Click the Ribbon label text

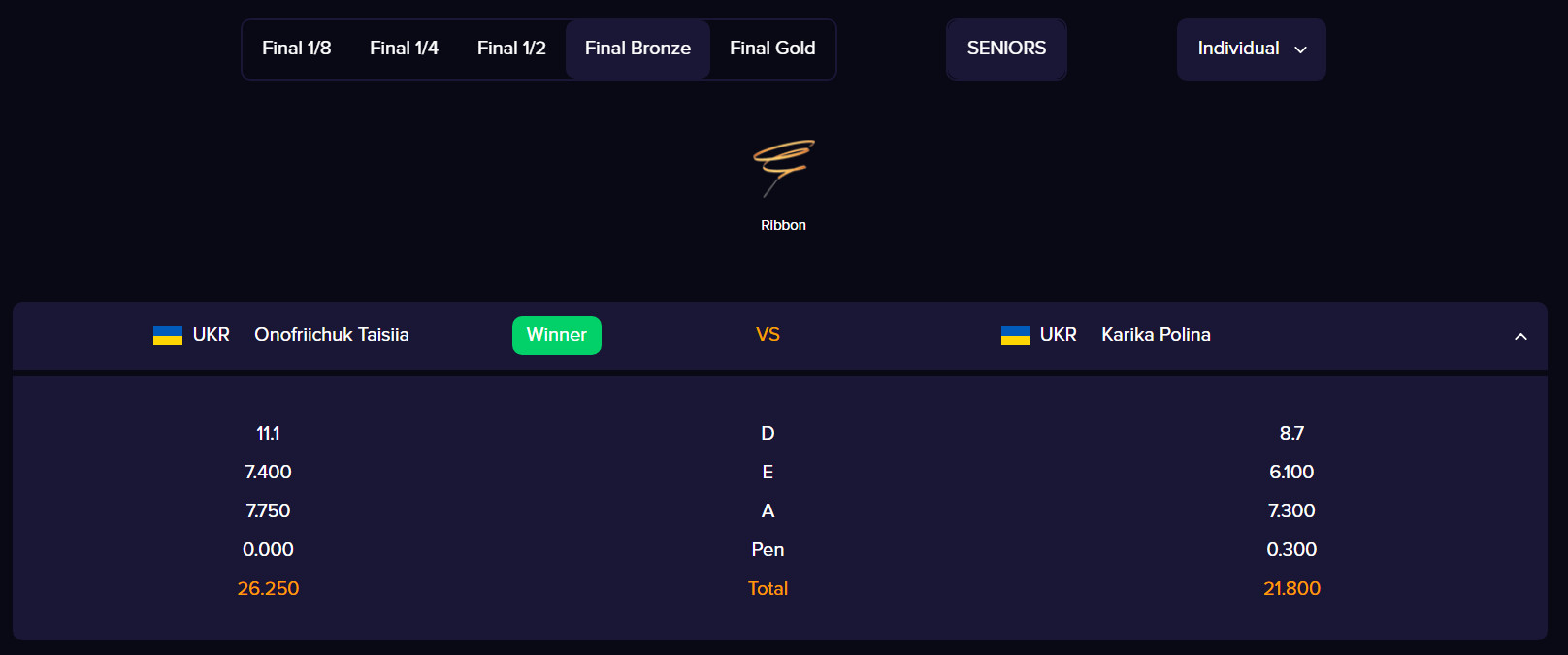point(783,225)
